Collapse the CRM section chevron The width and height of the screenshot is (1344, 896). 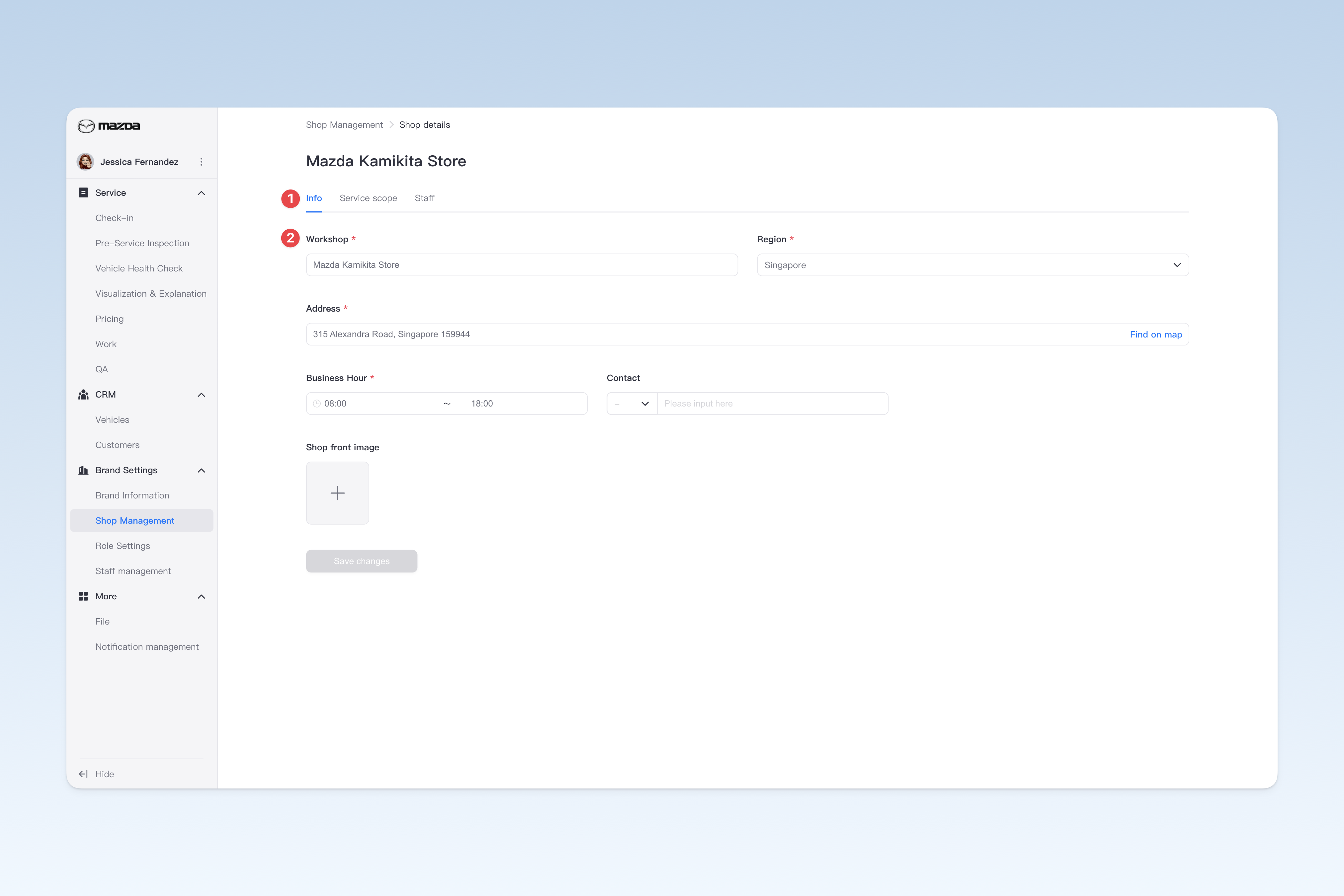tap(201, 395)
